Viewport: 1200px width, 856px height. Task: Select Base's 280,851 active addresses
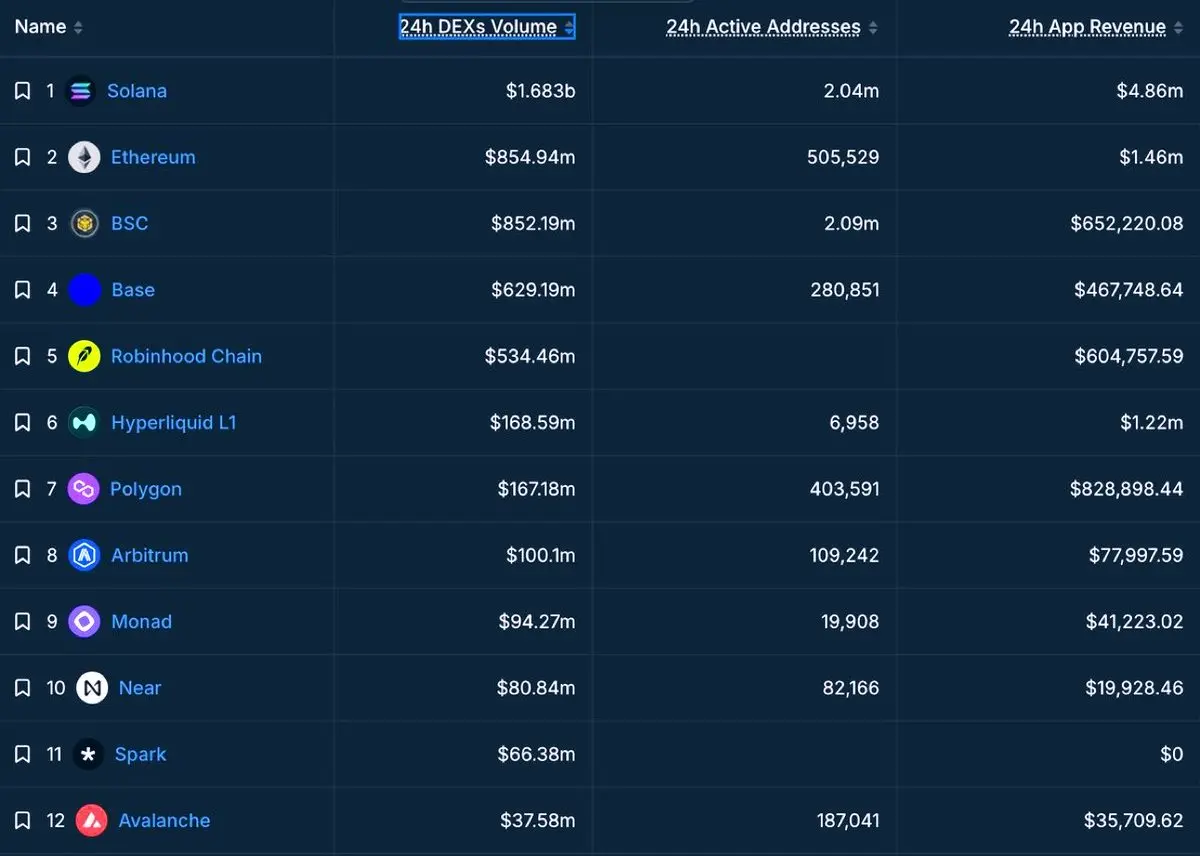click(x=845, y=290)
